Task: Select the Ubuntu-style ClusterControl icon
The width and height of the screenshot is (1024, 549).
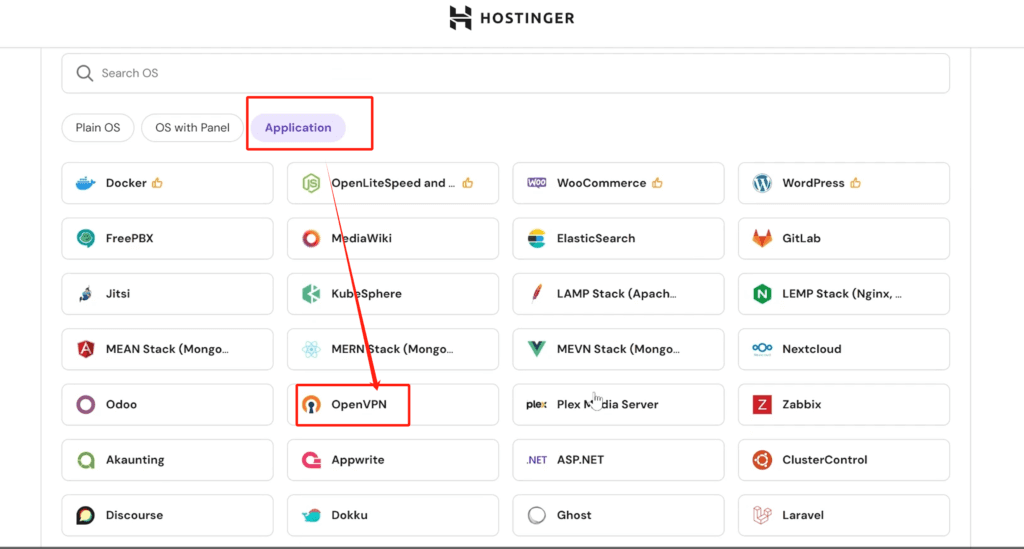Action: [762, 460]
